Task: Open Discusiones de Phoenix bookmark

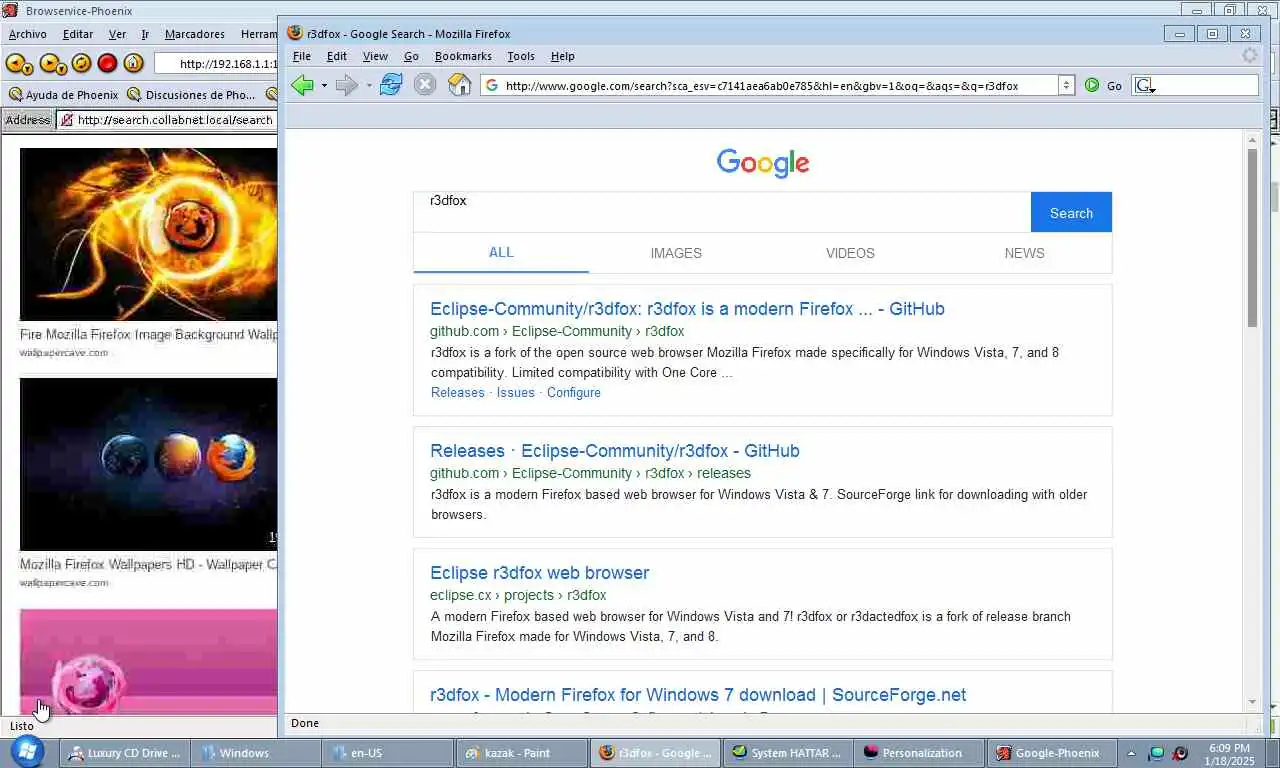Action: (191, 95)
